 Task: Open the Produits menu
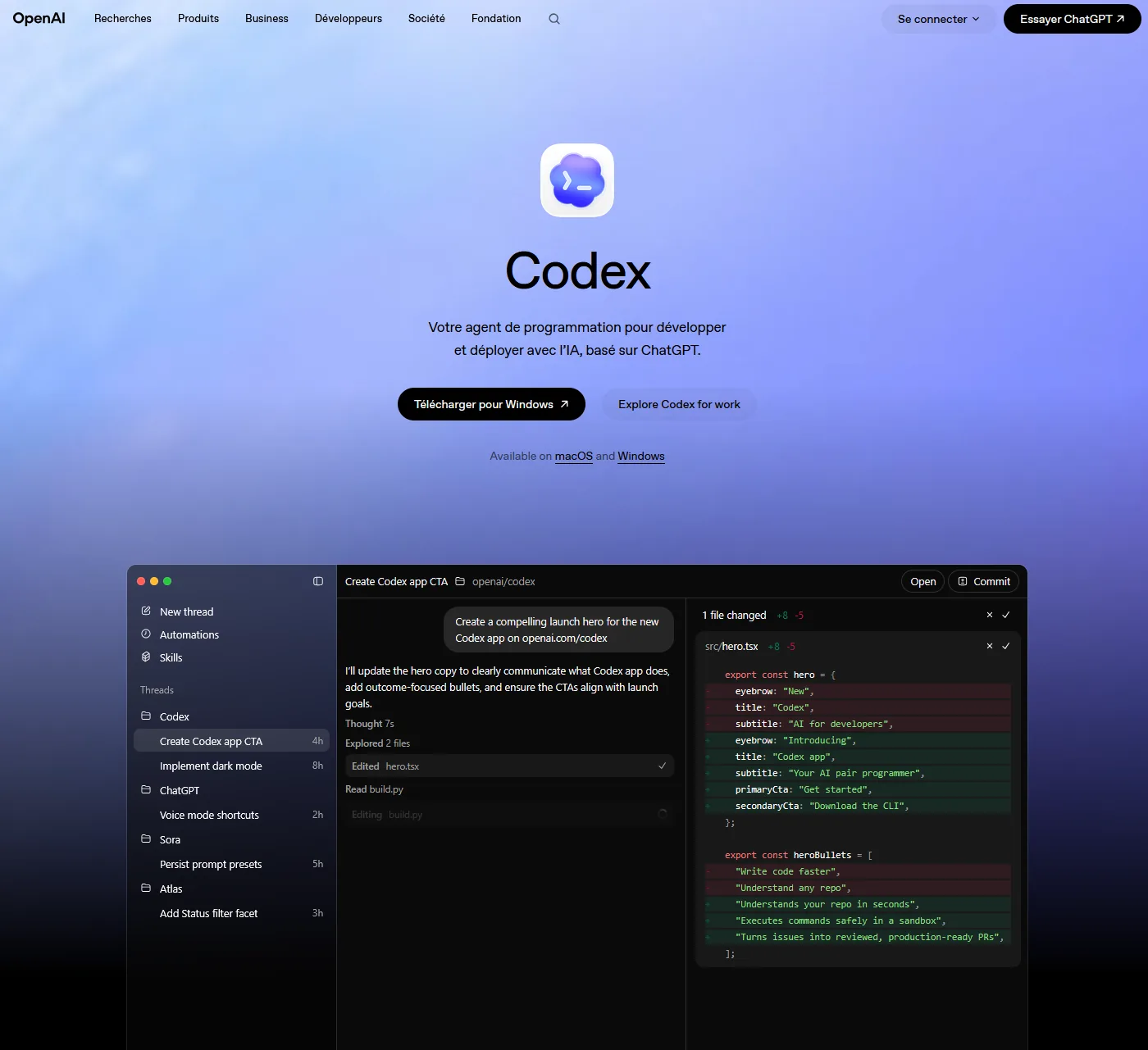pos(198,18)
